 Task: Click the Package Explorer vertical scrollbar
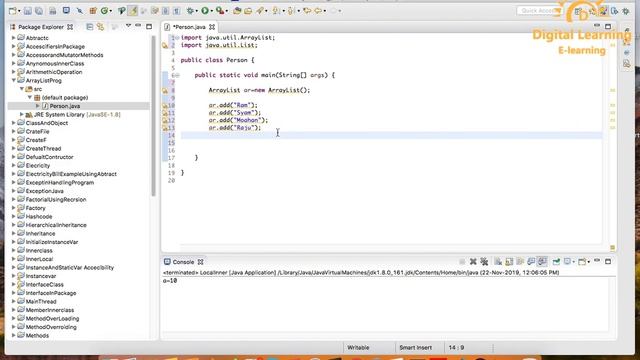tap(153, 116)
